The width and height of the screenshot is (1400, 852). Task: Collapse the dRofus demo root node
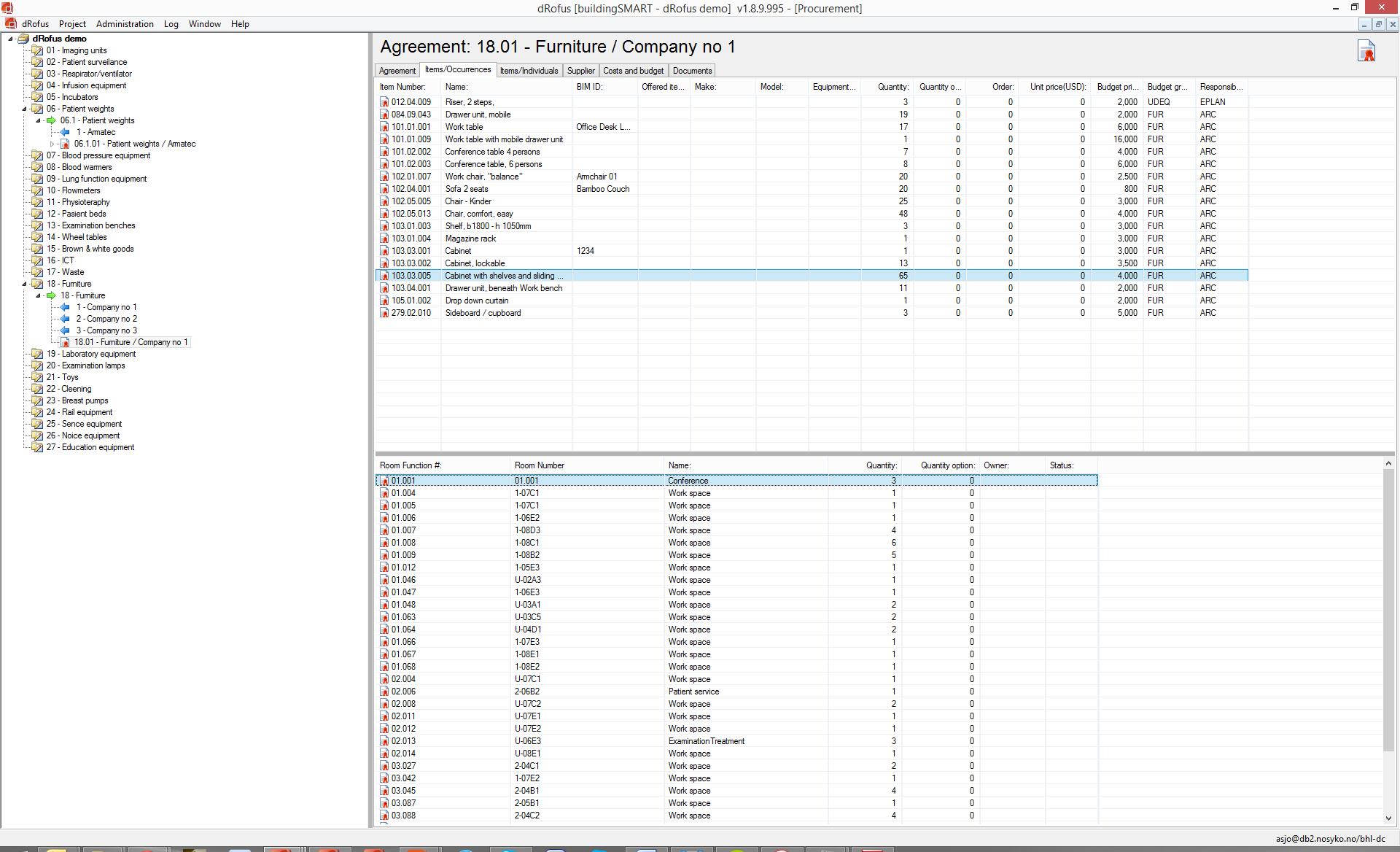point(11,39)
